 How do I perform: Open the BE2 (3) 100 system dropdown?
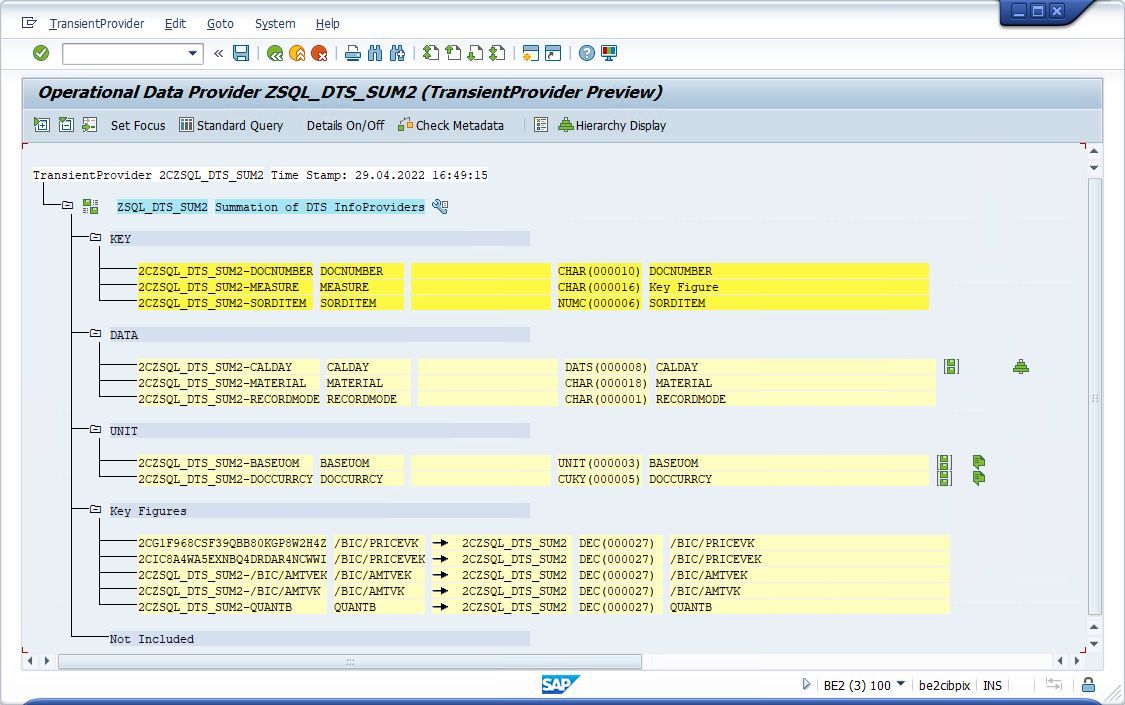(x=901, y=684)
